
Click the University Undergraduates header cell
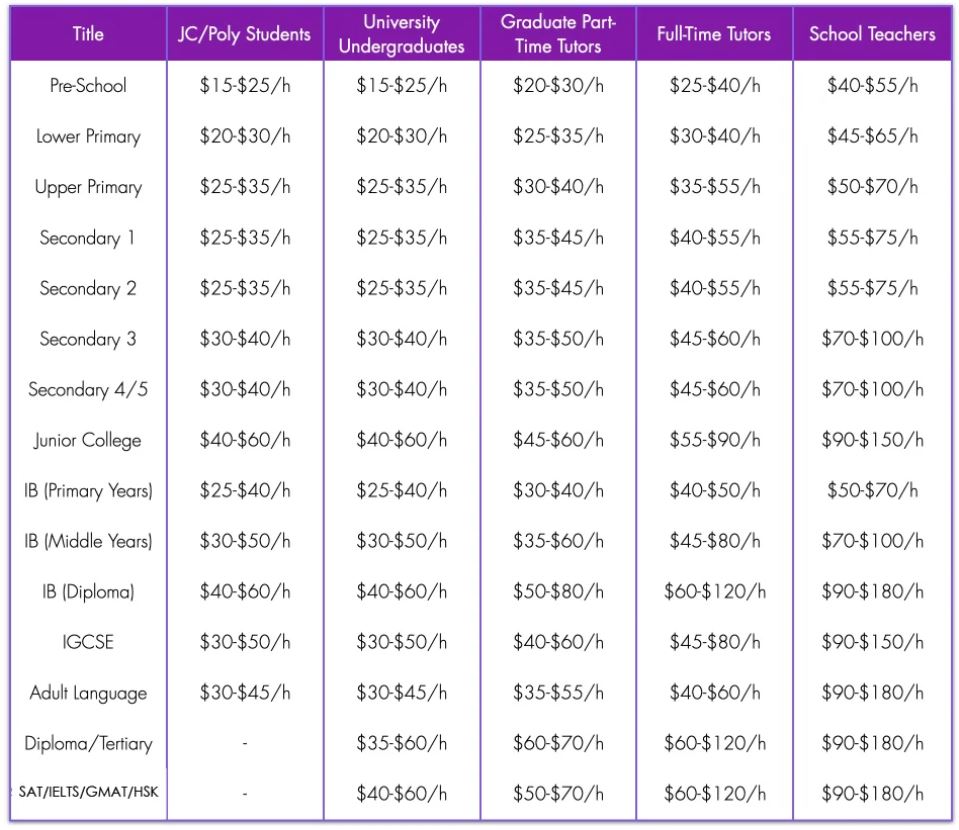[402, 34]
